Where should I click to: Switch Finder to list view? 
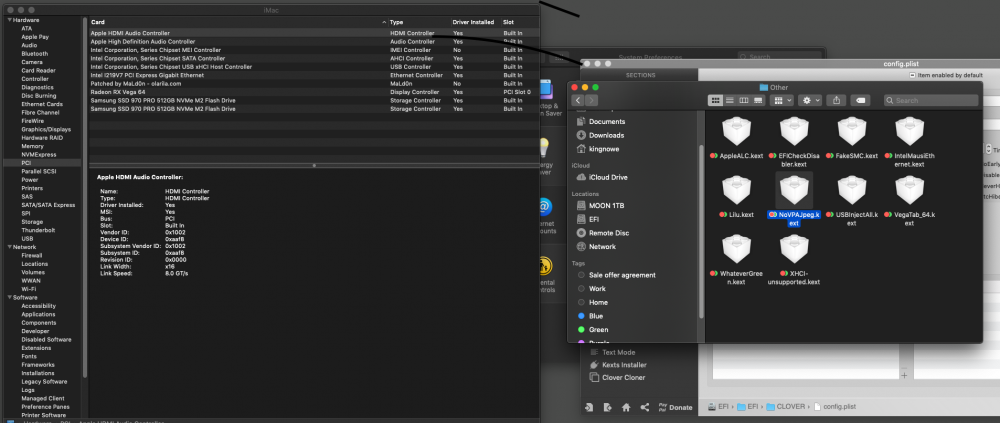(x=730, y=100)
